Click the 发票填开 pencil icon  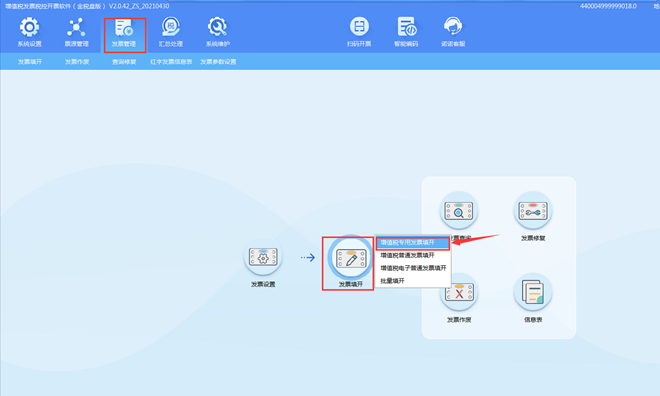[x=351, y=258]
